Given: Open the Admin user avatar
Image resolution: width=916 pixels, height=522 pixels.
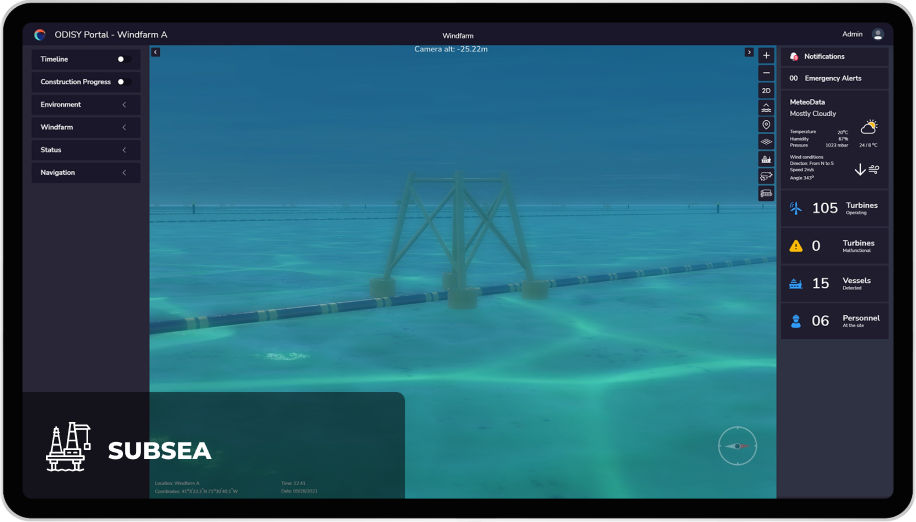Looking at the screenshot, I should click(x=877, y=34).
